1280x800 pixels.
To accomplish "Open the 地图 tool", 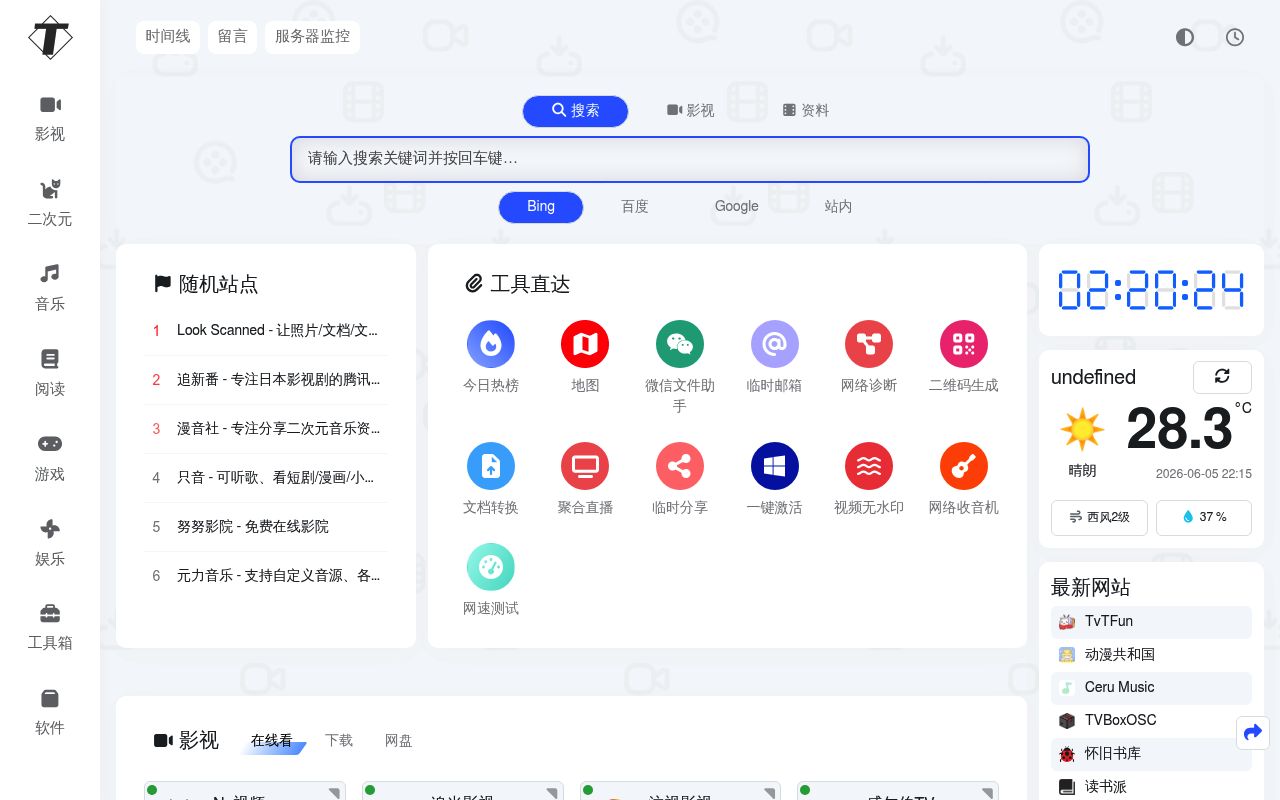I will point(585,357).
